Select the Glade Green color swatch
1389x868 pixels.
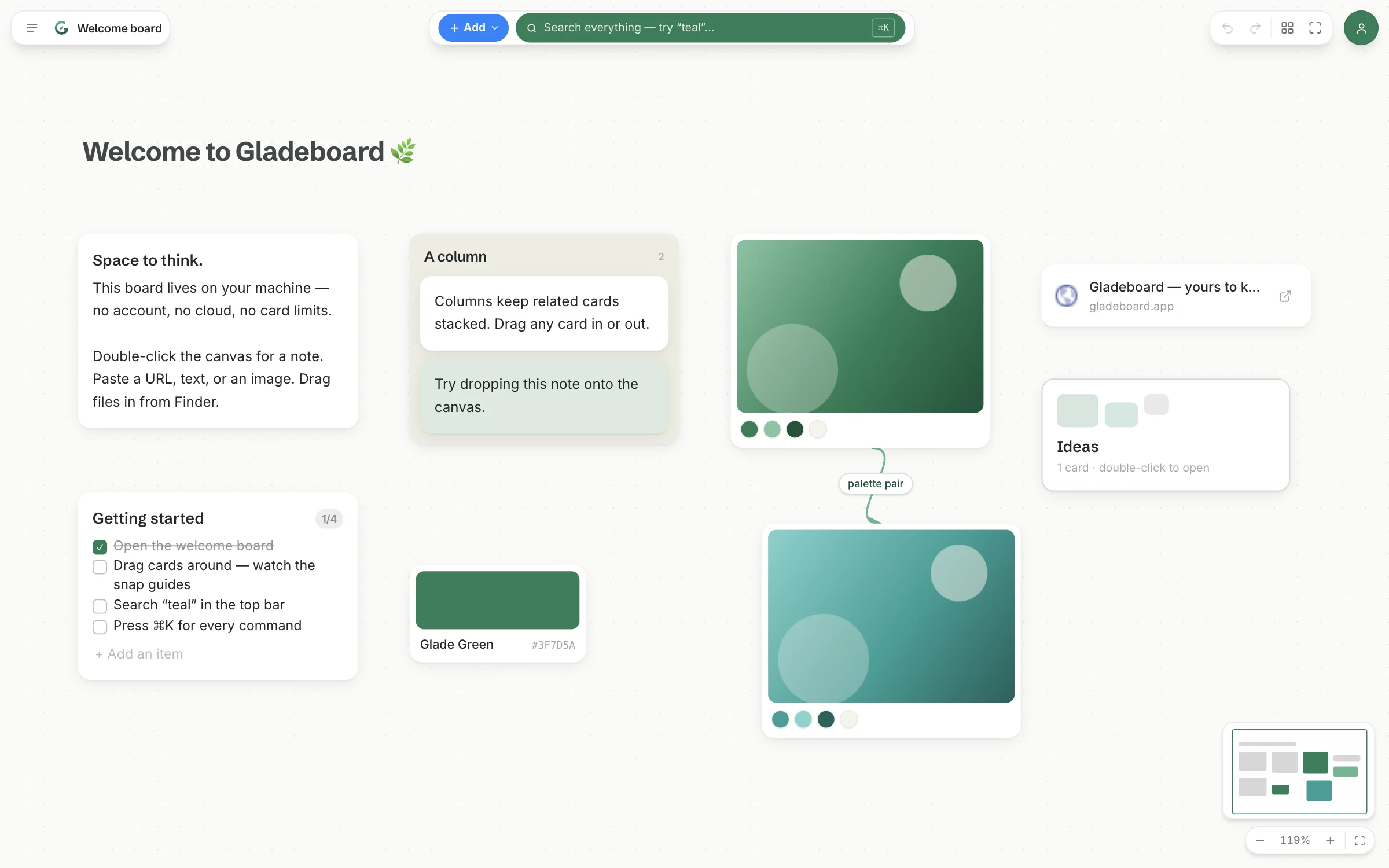pos(497,600)
